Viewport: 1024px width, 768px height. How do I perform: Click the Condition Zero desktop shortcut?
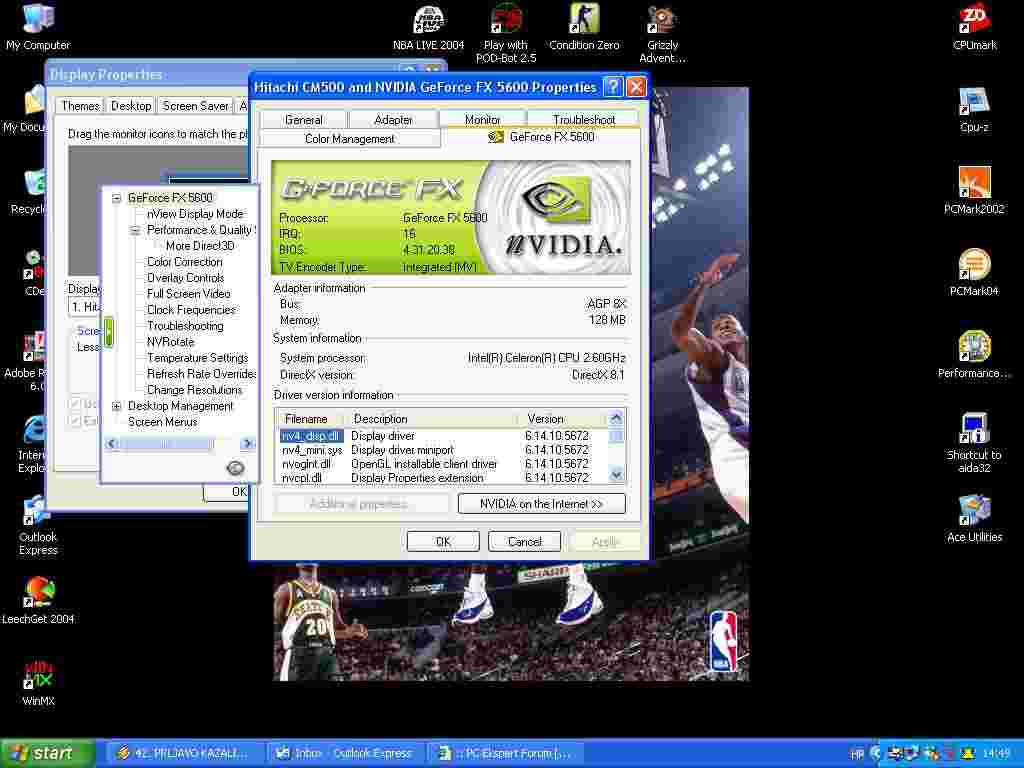(x=584, y=20)
